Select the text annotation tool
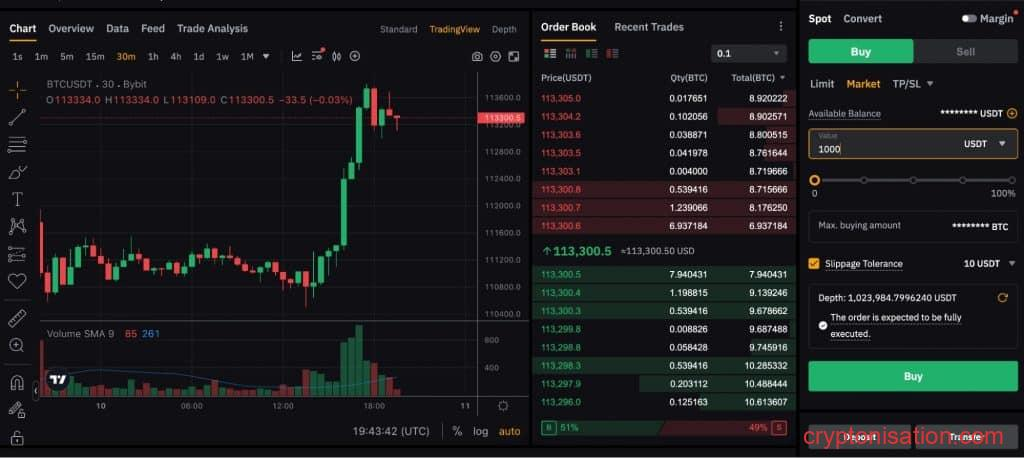The width and height of the screenshot is (1024, 458). pos(17,199)
